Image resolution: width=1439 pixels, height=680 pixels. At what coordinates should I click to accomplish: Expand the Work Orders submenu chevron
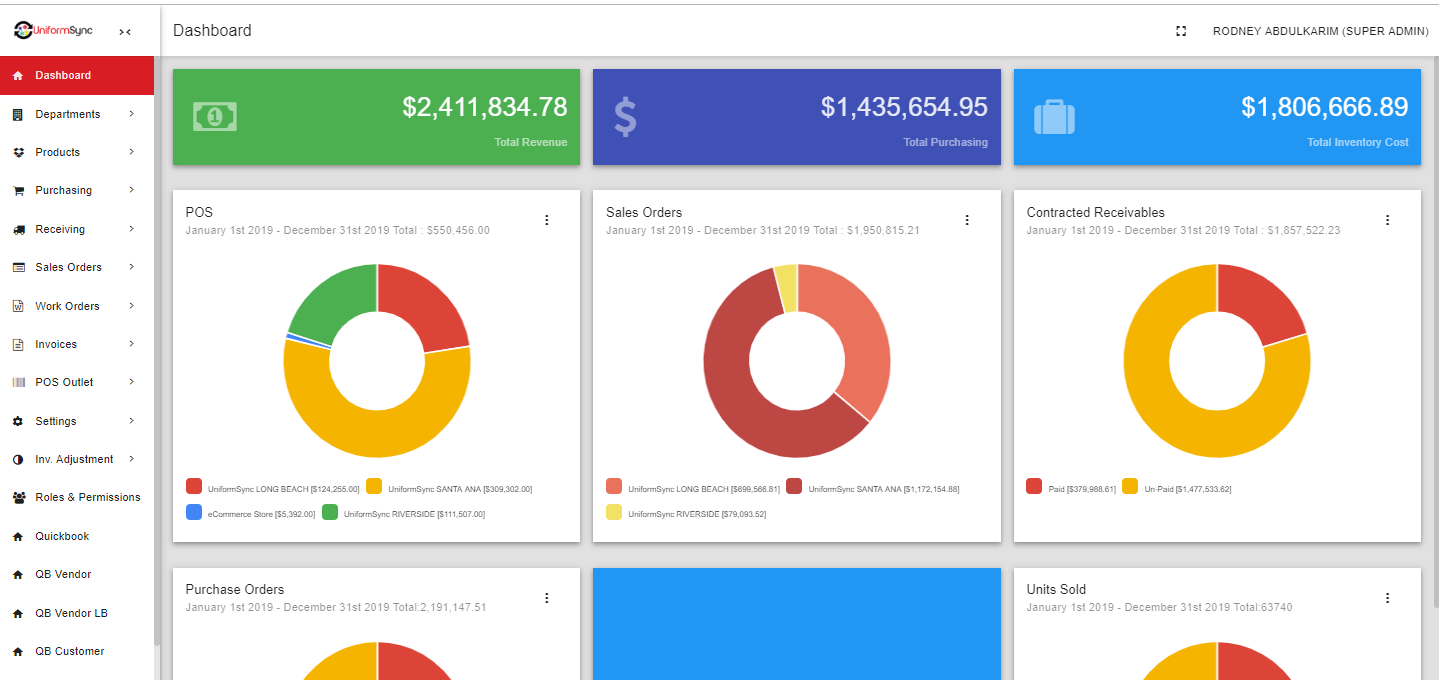[131, 306]
